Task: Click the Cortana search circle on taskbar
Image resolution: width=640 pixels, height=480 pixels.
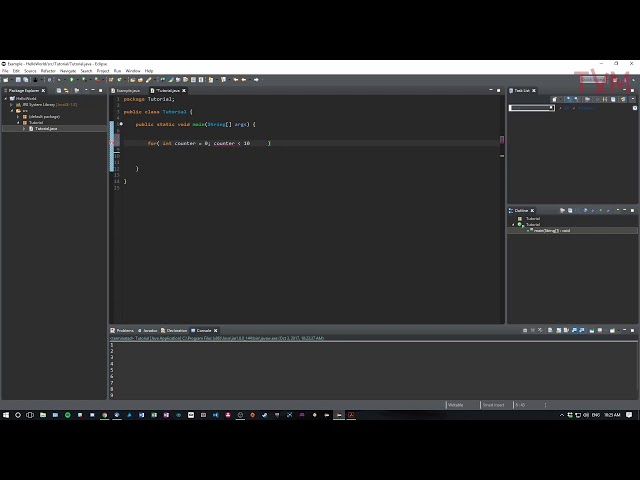Action: 18,415
